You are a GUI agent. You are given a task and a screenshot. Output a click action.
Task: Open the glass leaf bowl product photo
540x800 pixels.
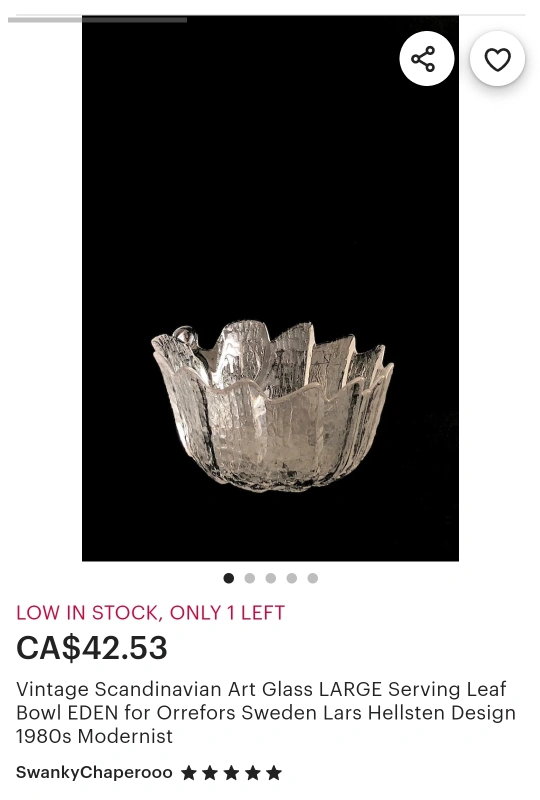point(273,406)
